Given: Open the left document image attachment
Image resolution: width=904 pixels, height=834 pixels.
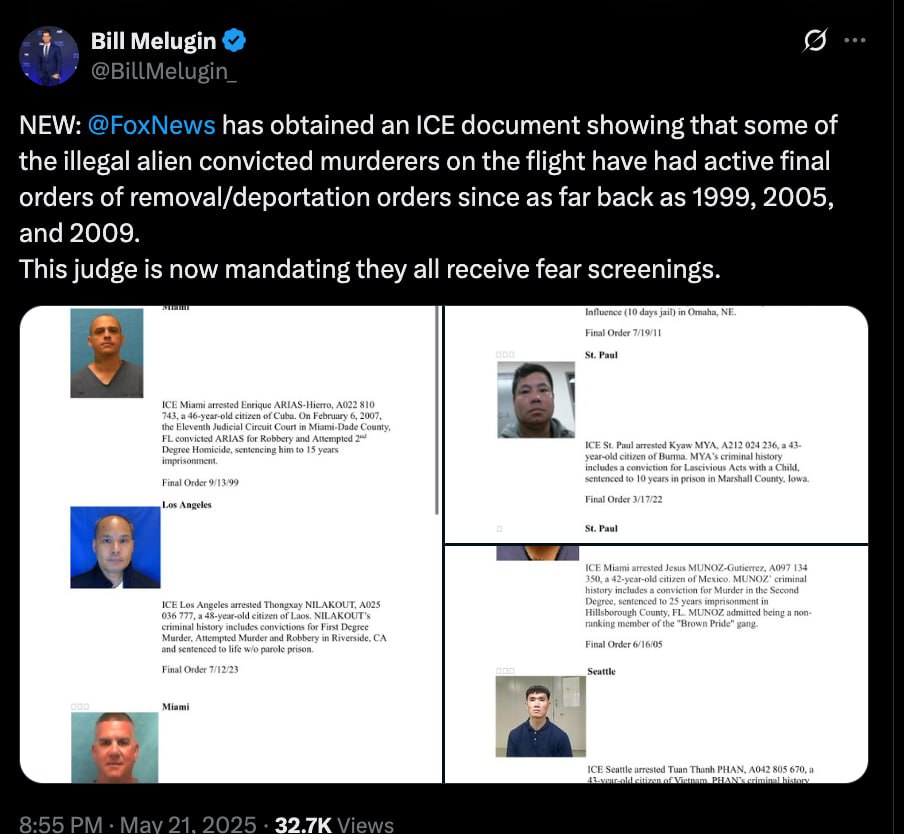Looking at the screenshot, I should pos(231,544).
